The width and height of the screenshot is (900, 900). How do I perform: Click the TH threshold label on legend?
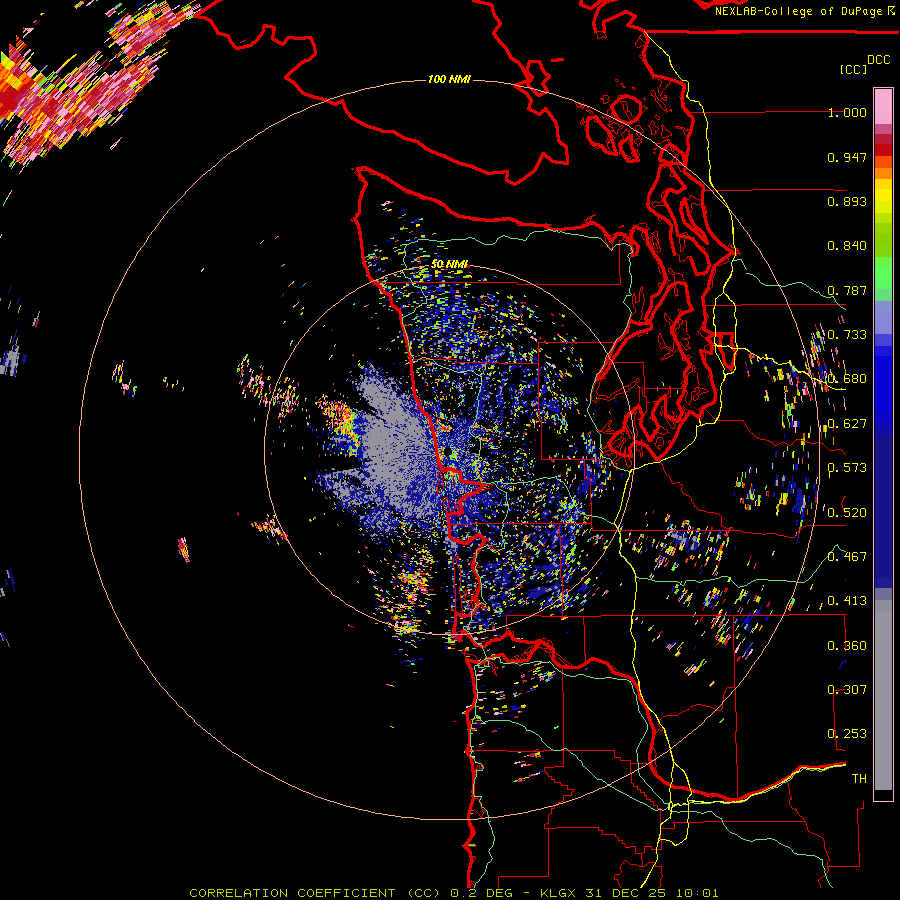tap(859, 779)
